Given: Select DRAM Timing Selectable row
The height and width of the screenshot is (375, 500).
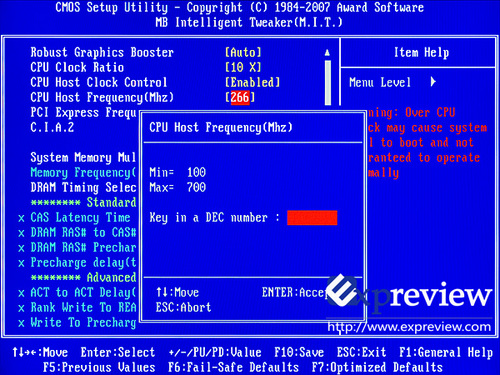Looking at the screenshot, I should tap(83, 188).
